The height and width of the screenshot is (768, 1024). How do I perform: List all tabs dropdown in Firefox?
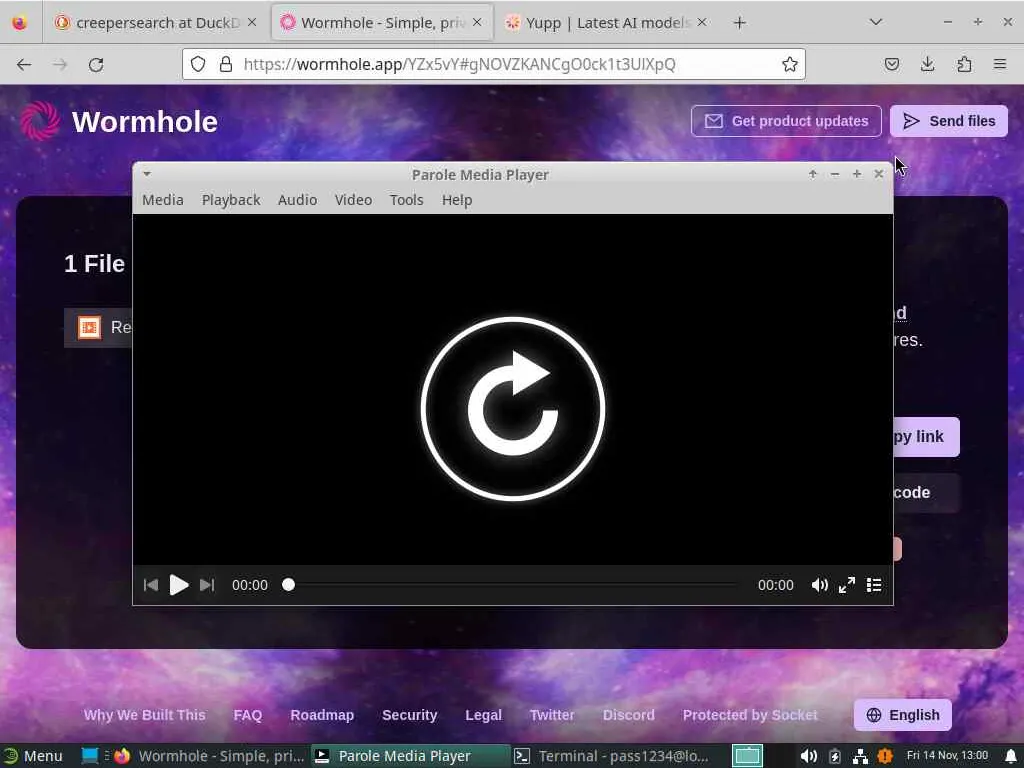[x=876, y=22]
